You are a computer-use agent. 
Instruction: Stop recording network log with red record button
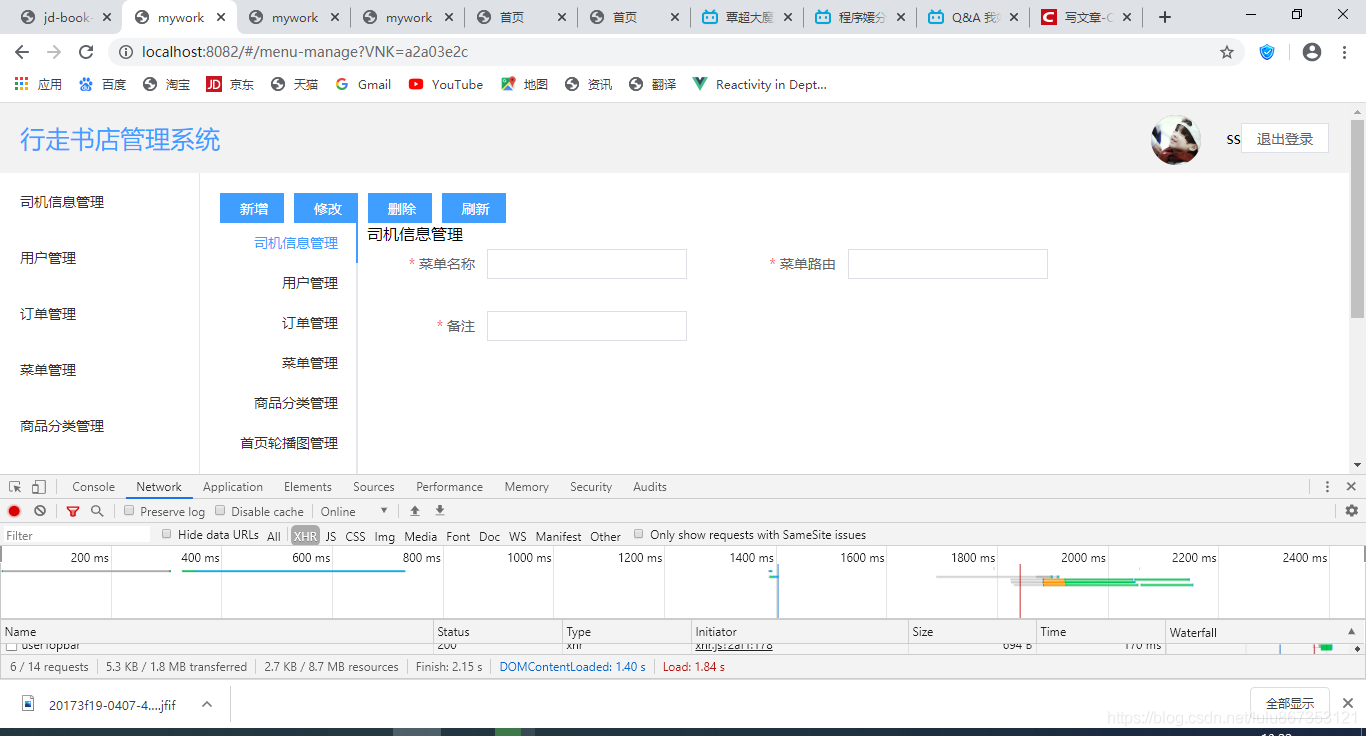[14, 510]
